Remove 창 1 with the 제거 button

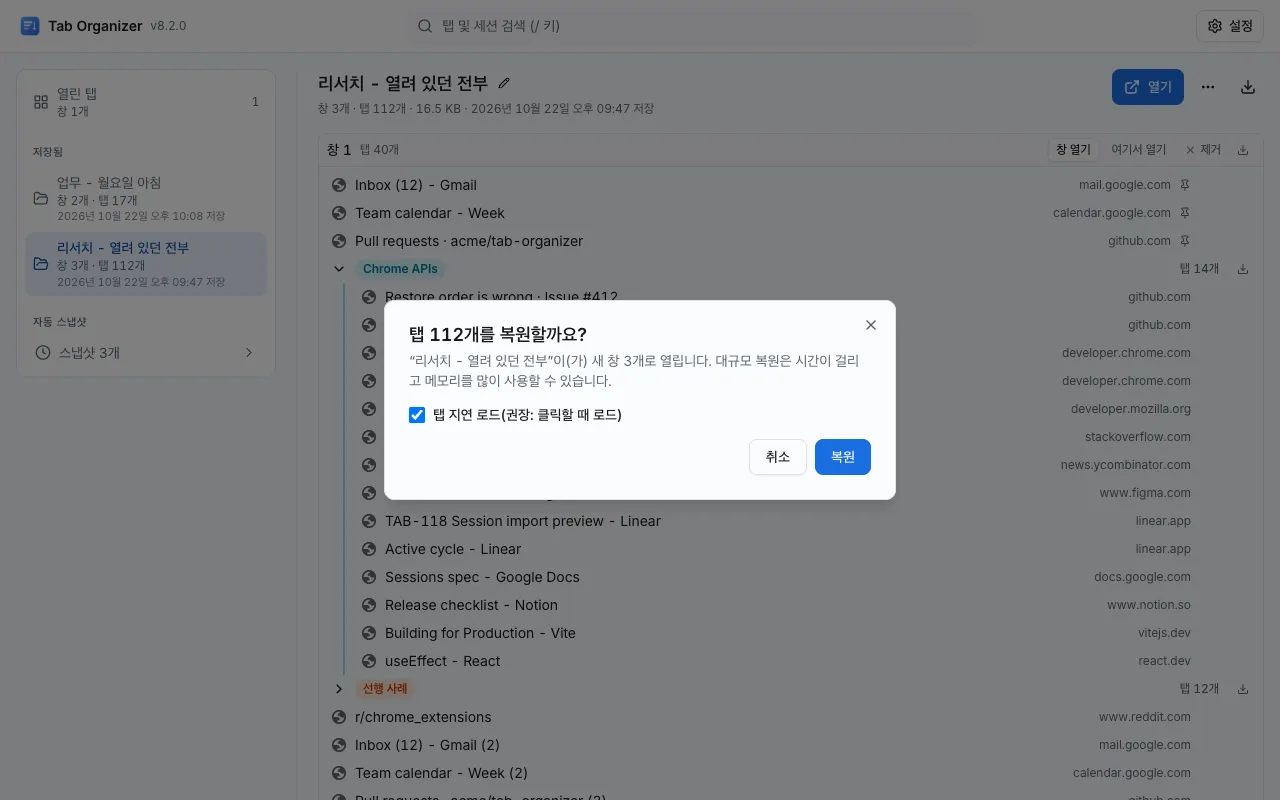click(1203, 150)
